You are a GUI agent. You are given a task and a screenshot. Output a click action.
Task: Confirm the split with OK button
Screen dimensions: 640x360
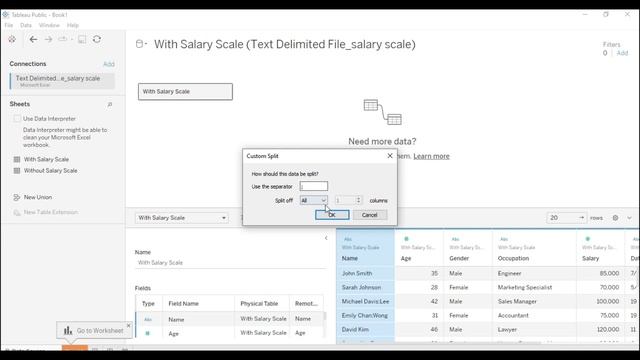332,215
